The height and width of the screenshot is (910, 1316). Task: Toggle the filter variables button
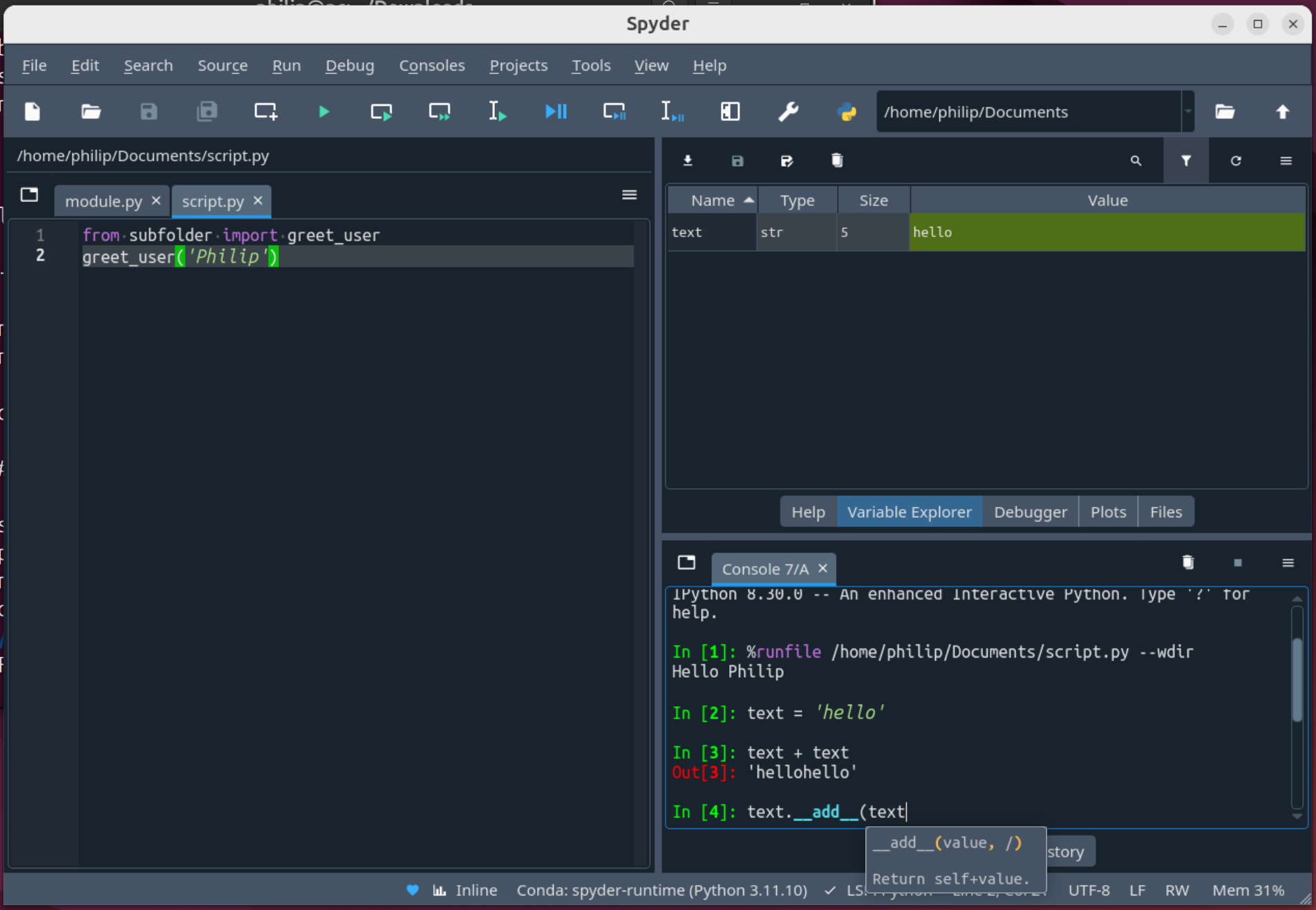[1186, 160]
